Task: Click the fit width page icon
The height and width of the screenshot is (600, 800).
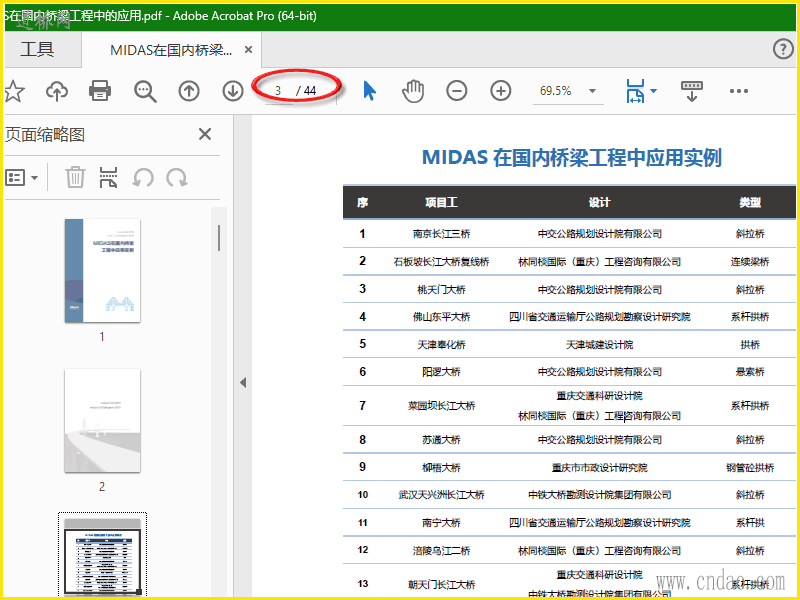Action: pos(635,91)
